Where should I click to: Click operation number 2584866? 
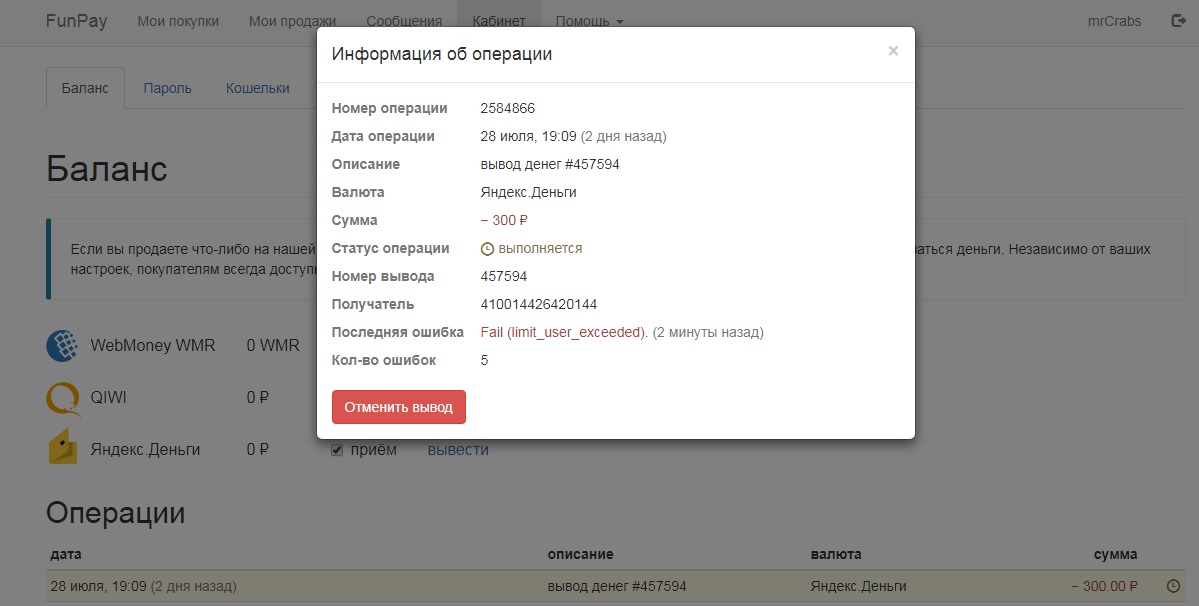click(508, 109)
